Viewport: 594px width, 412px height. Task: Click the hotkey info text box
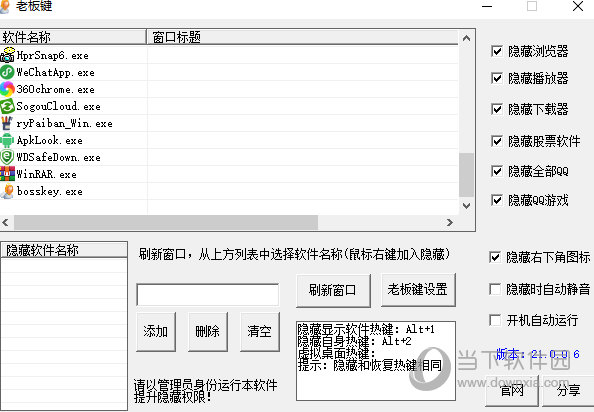point(376,361)
